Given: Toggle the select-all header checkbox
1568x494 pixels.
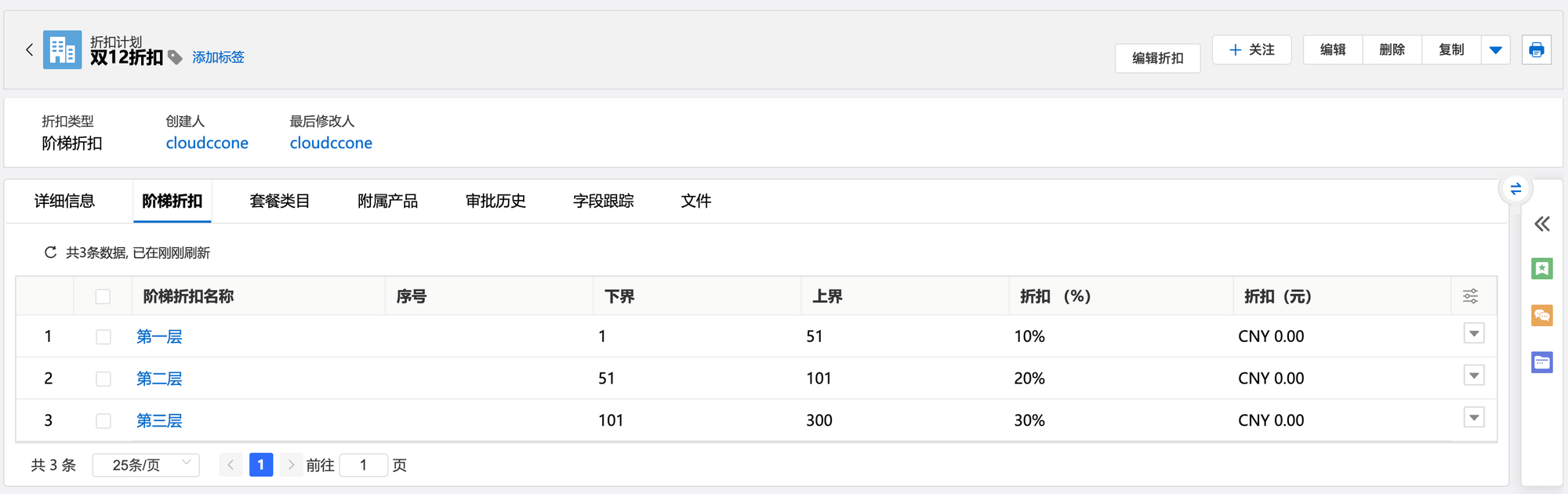Looking at the screenshot, I should click(103, 296).
